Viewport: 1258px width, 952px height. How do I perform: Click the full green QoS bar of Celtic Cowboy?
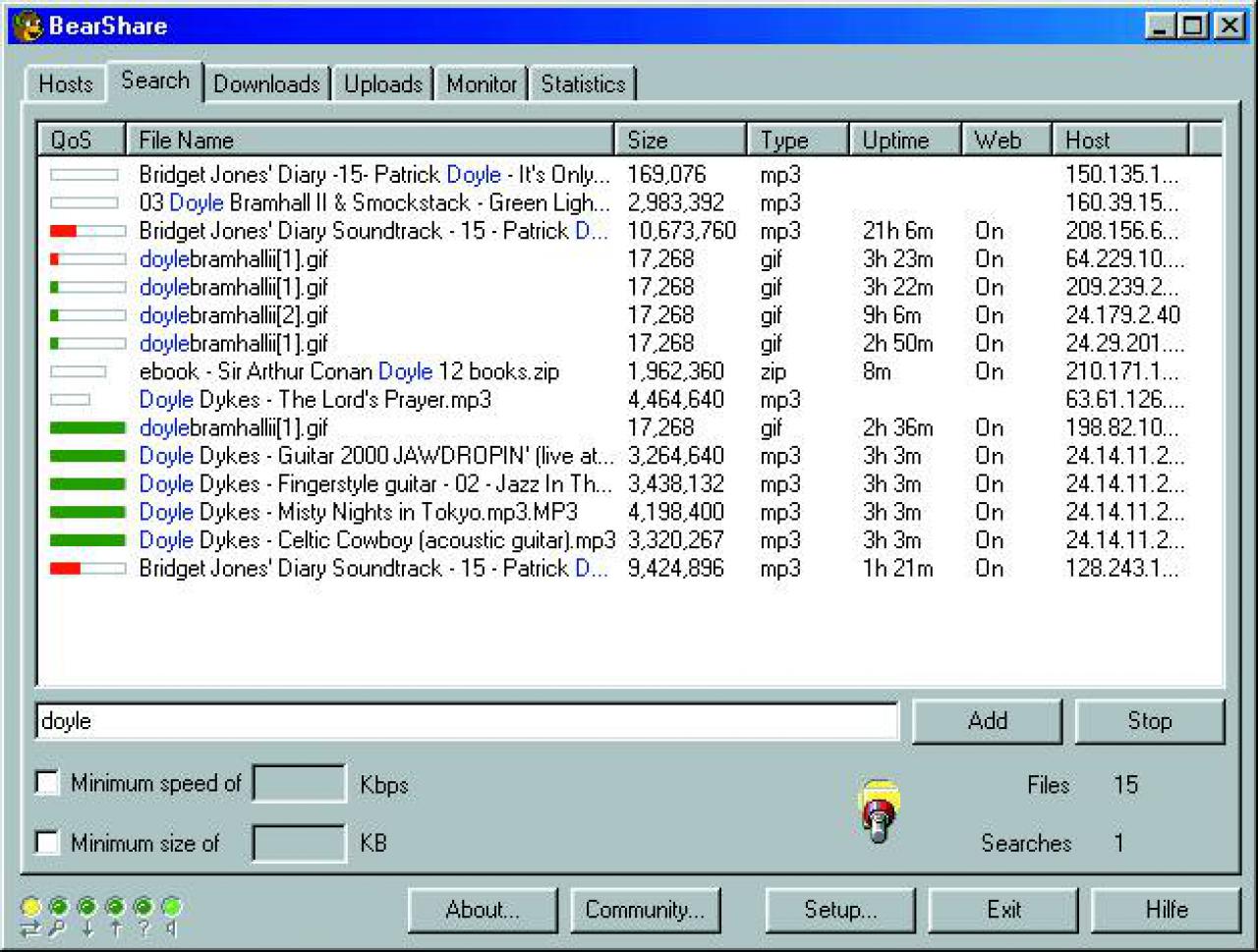point(87,540)
